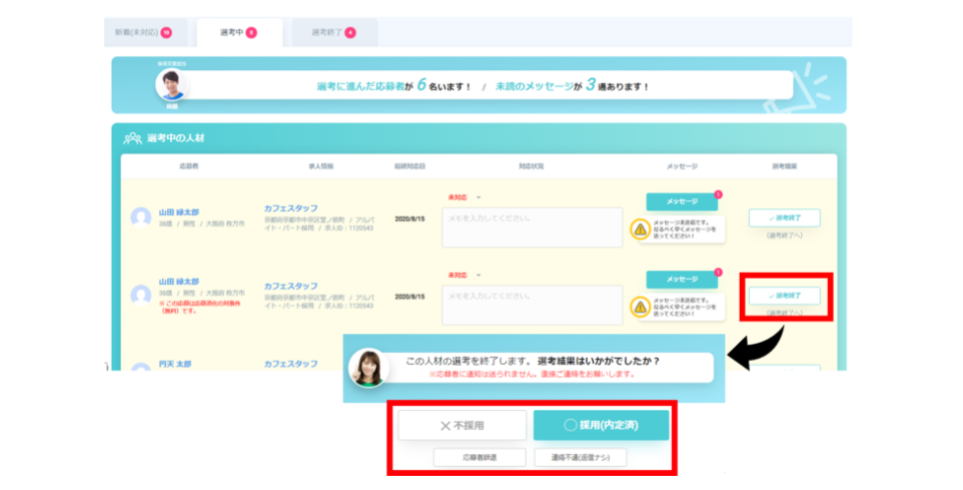
Task: Expand 未対応 status dropdown in row without red notice
Action: (465, 198)
